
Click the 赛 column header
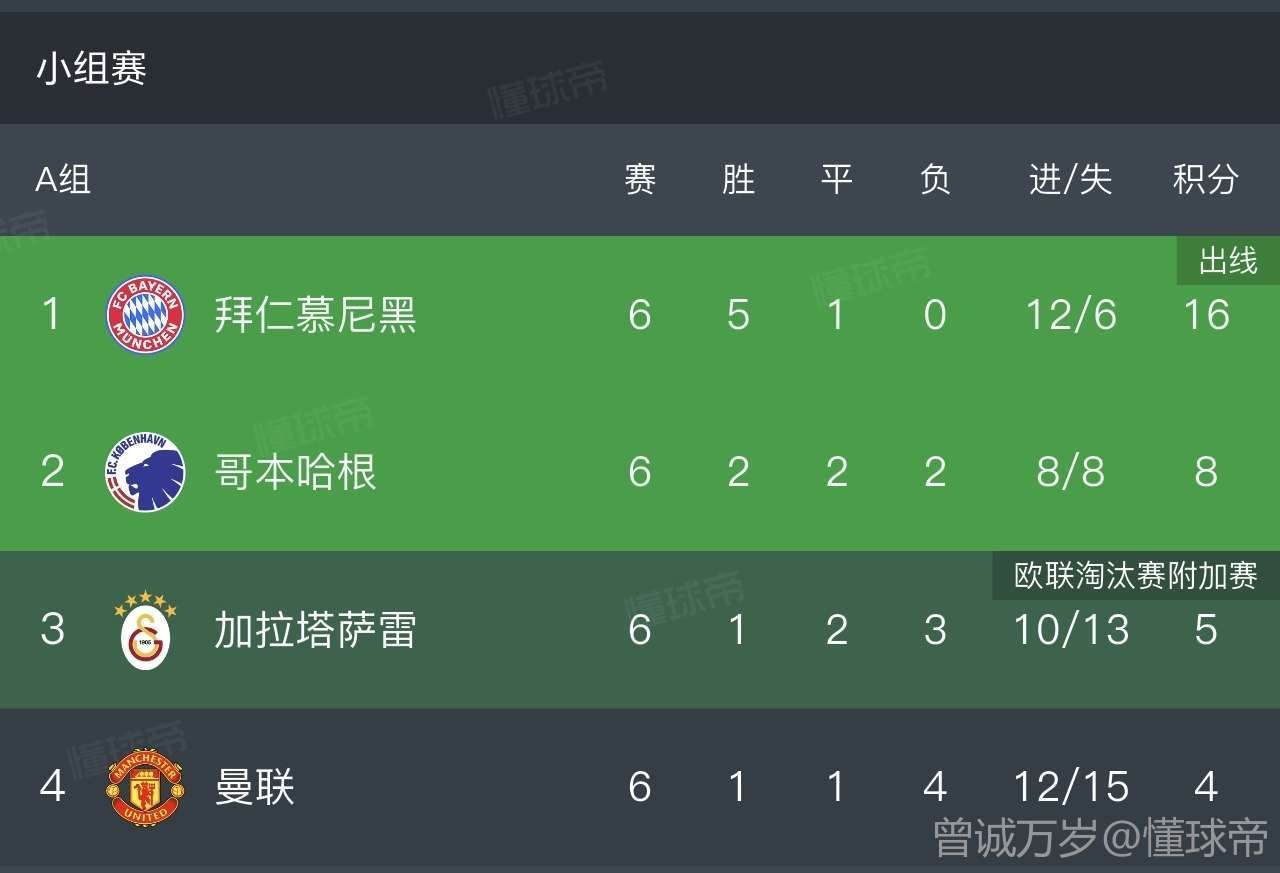coord(640,180)
